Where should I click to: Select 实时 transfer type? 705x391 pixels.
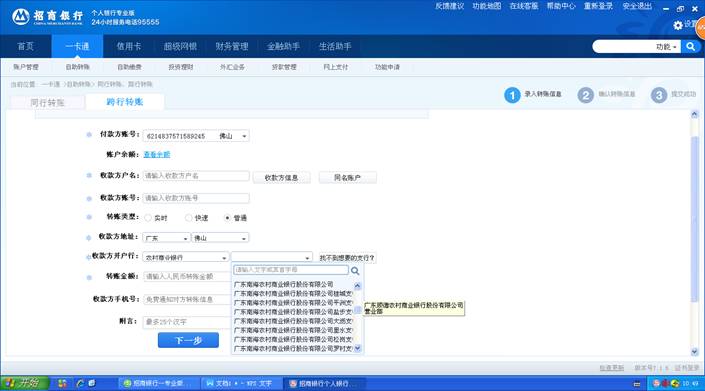[148, 218]
